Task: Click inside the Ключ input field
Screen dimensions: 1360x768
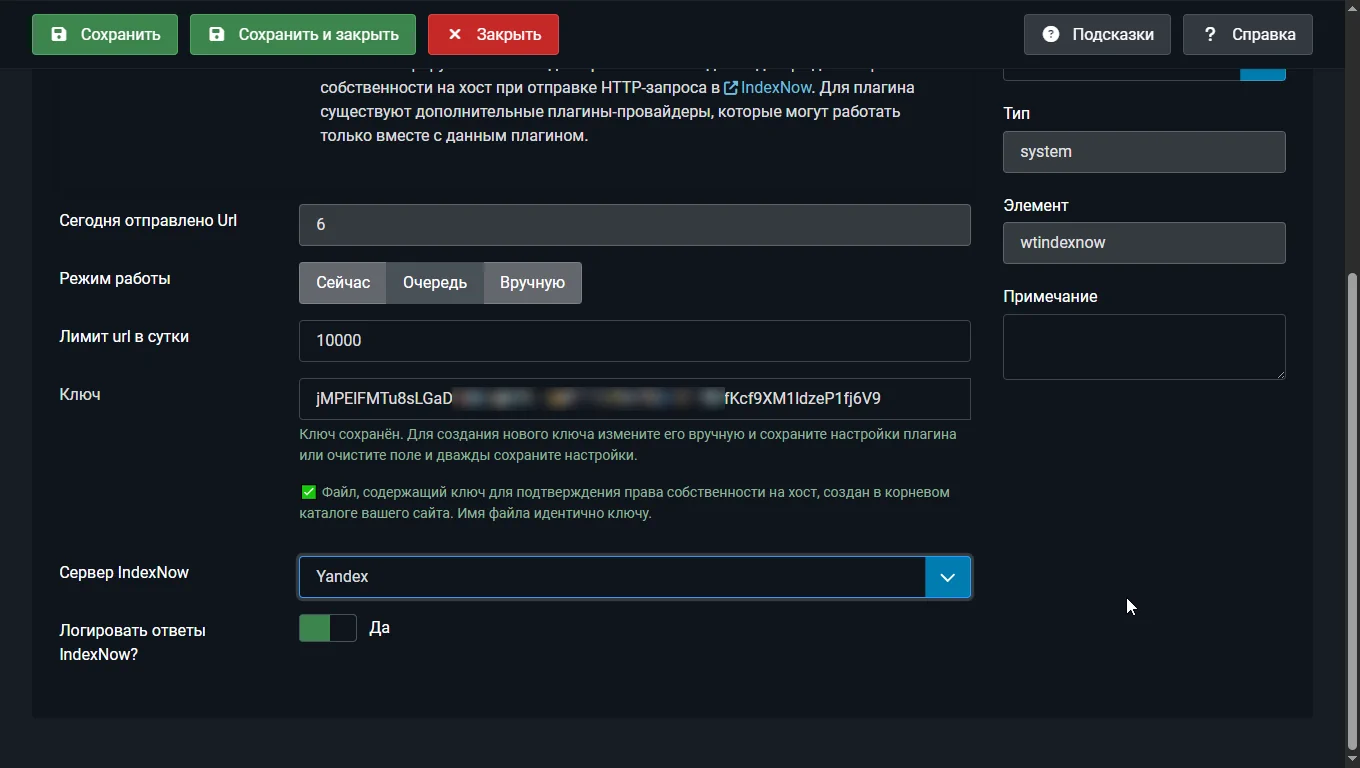Action: (x=634, y=399)
